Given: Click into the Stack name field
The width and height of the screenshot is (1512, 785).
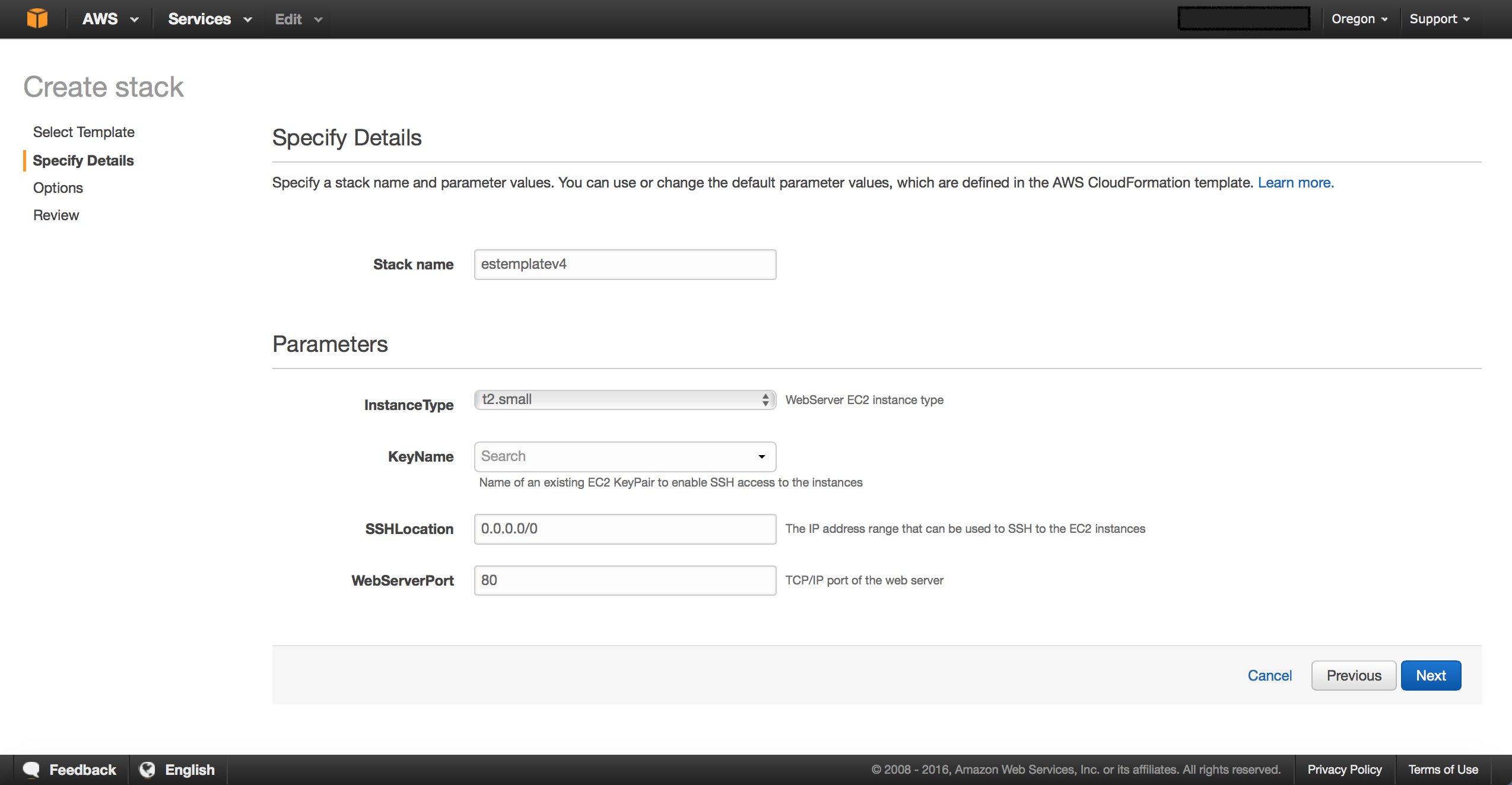Looking at the screenshot, I should (625, 265).
